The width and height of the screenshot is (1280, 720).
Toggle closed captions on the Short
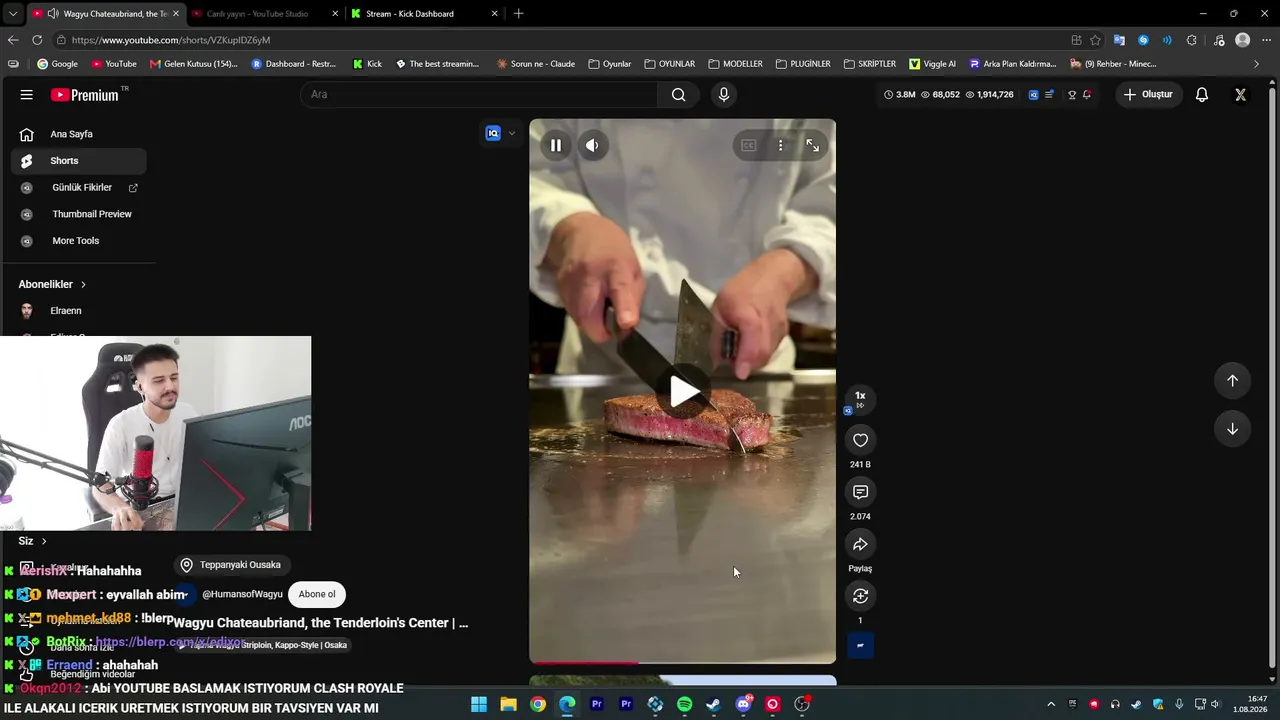(x=748, y=145)
